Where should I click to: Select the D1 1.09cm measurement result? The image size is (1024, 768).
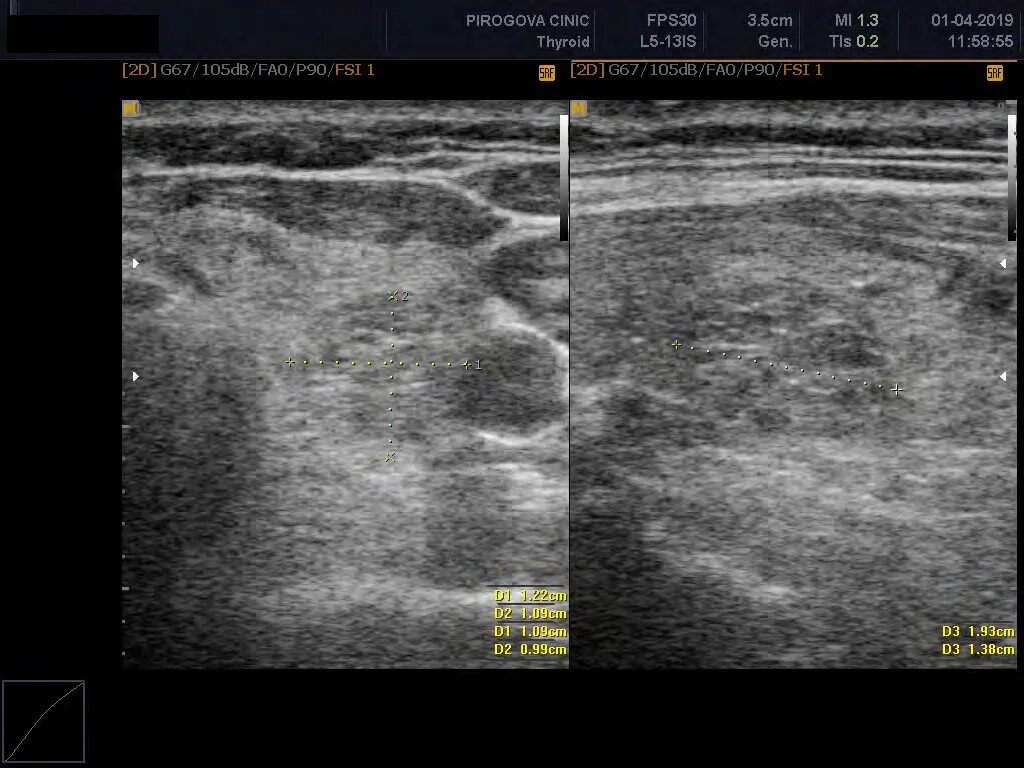tap(530, 632)
